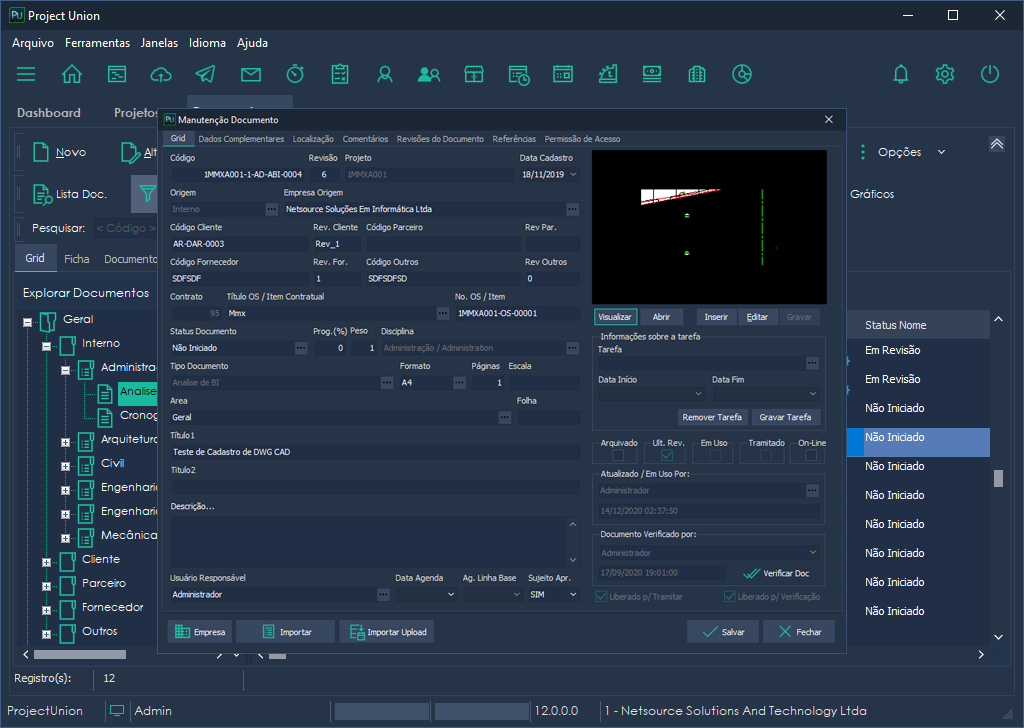Click the power logout icon

click(990, 74)
